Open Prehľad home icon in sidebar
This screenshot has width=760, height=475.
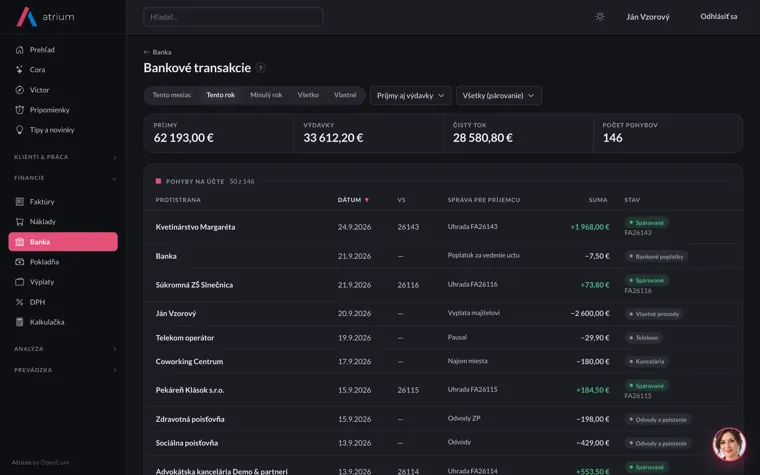coord(19,49)
